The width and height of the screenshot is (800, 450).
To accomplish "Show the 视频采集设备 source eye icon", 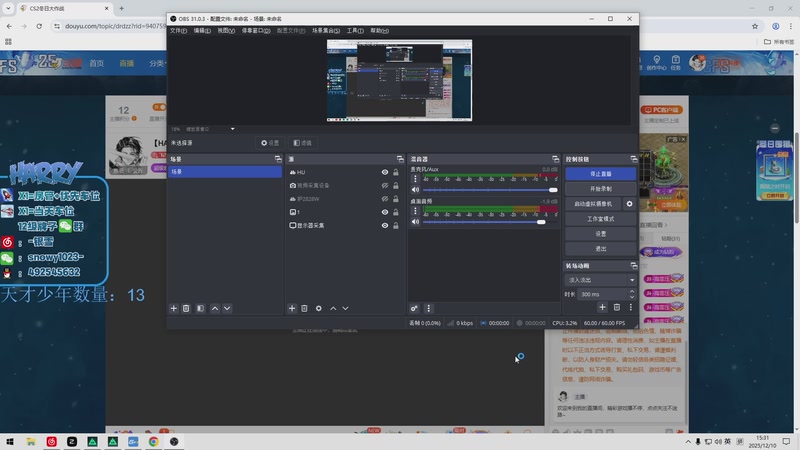I will click(385, 186).
